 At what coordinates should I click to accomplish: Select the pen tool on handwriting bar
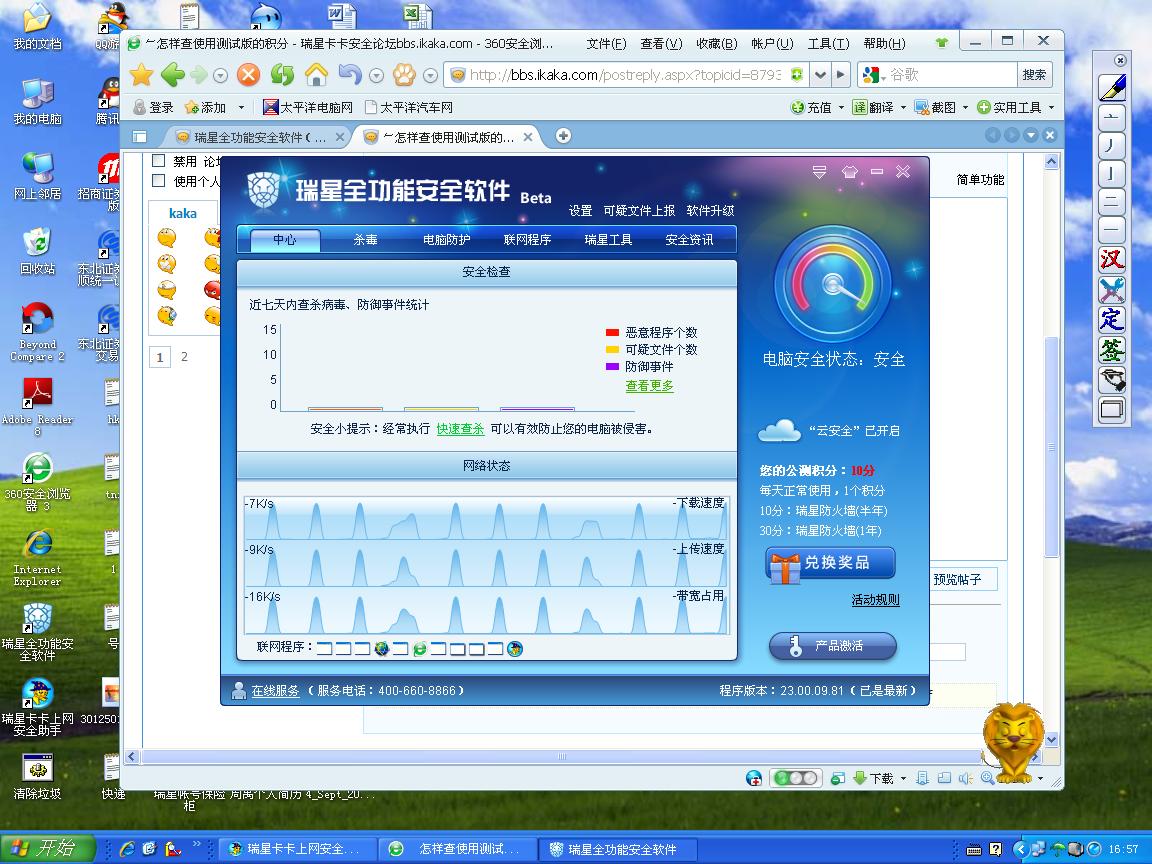(1112, 87)
